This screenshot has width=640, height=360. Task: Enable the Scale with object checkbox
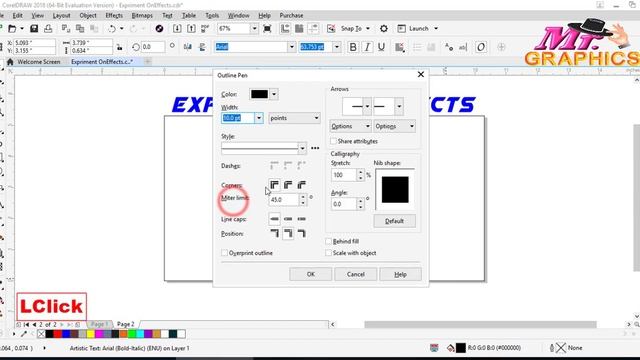point(329,253)
